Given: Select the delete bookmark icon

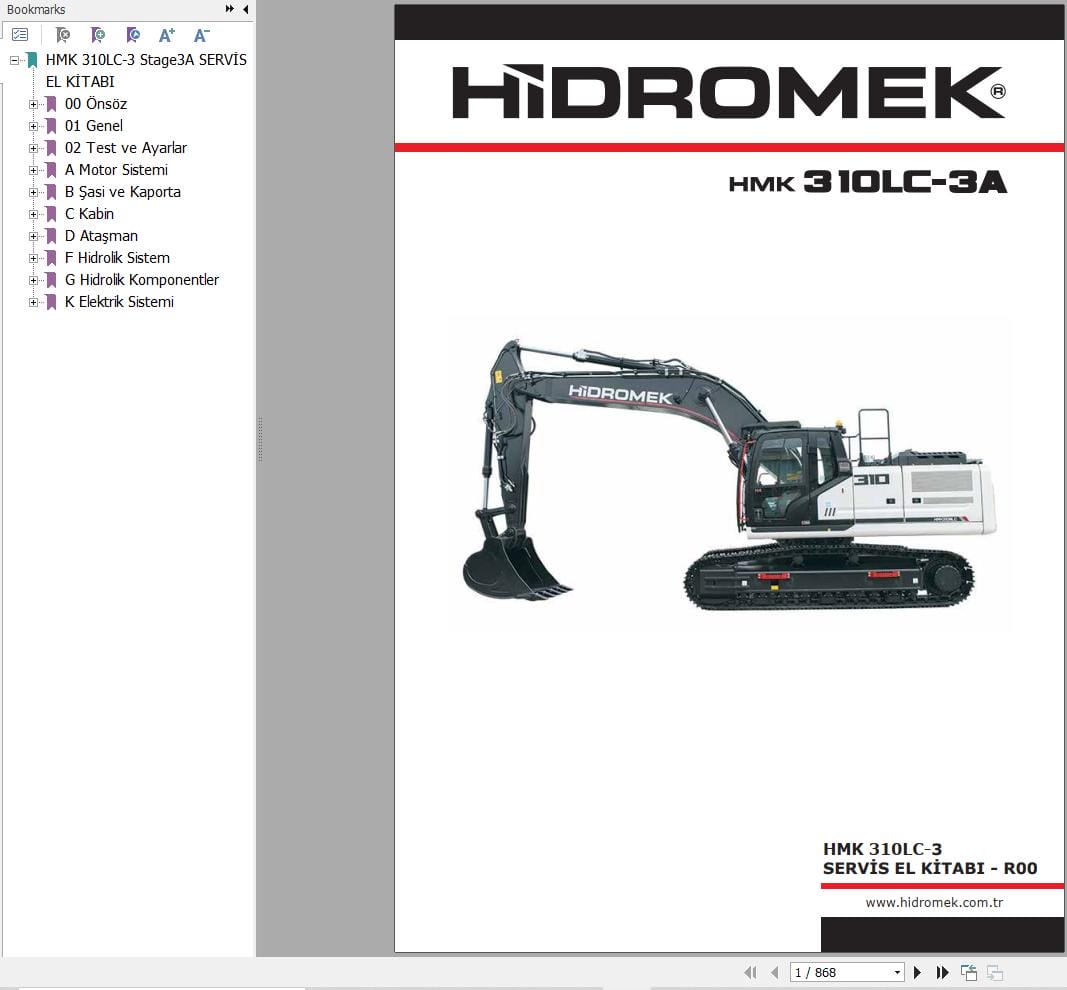Looking at the screenshot, I should [62, 35].
